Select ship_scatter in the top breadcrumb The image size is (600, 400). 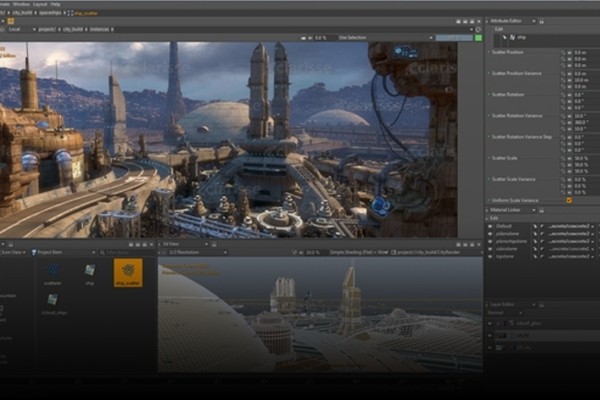86,13
